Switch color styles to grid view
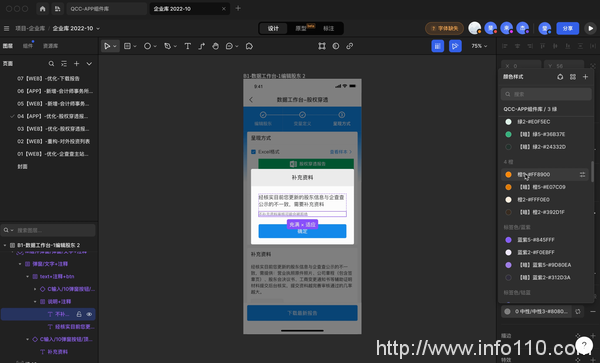This screenshot has height=363, width=600. click(573, 77)
